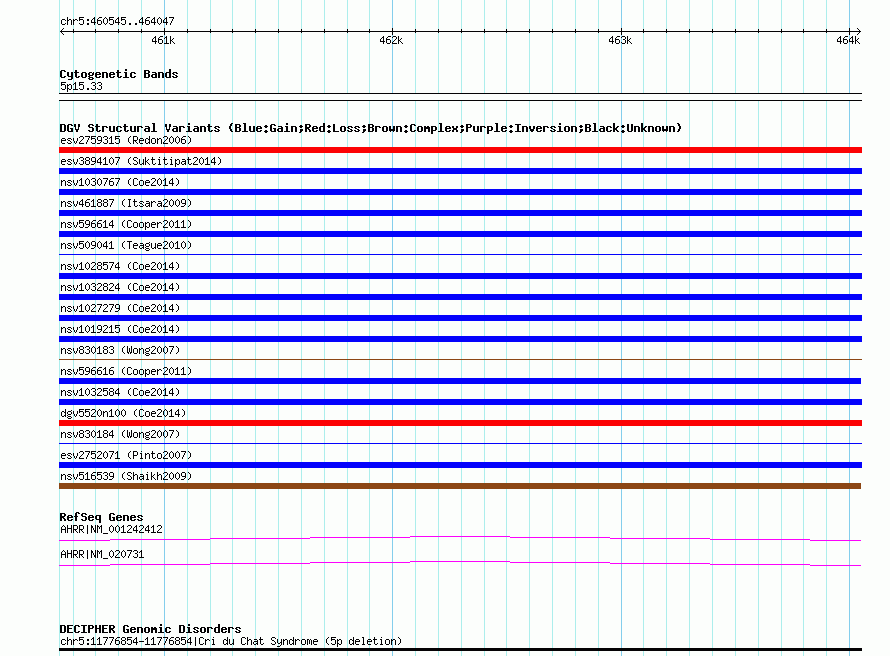Open the nsv461887 (Itsara2009) variant label
The width and height of the screenshot is (890, 656).
pos(126,203)
